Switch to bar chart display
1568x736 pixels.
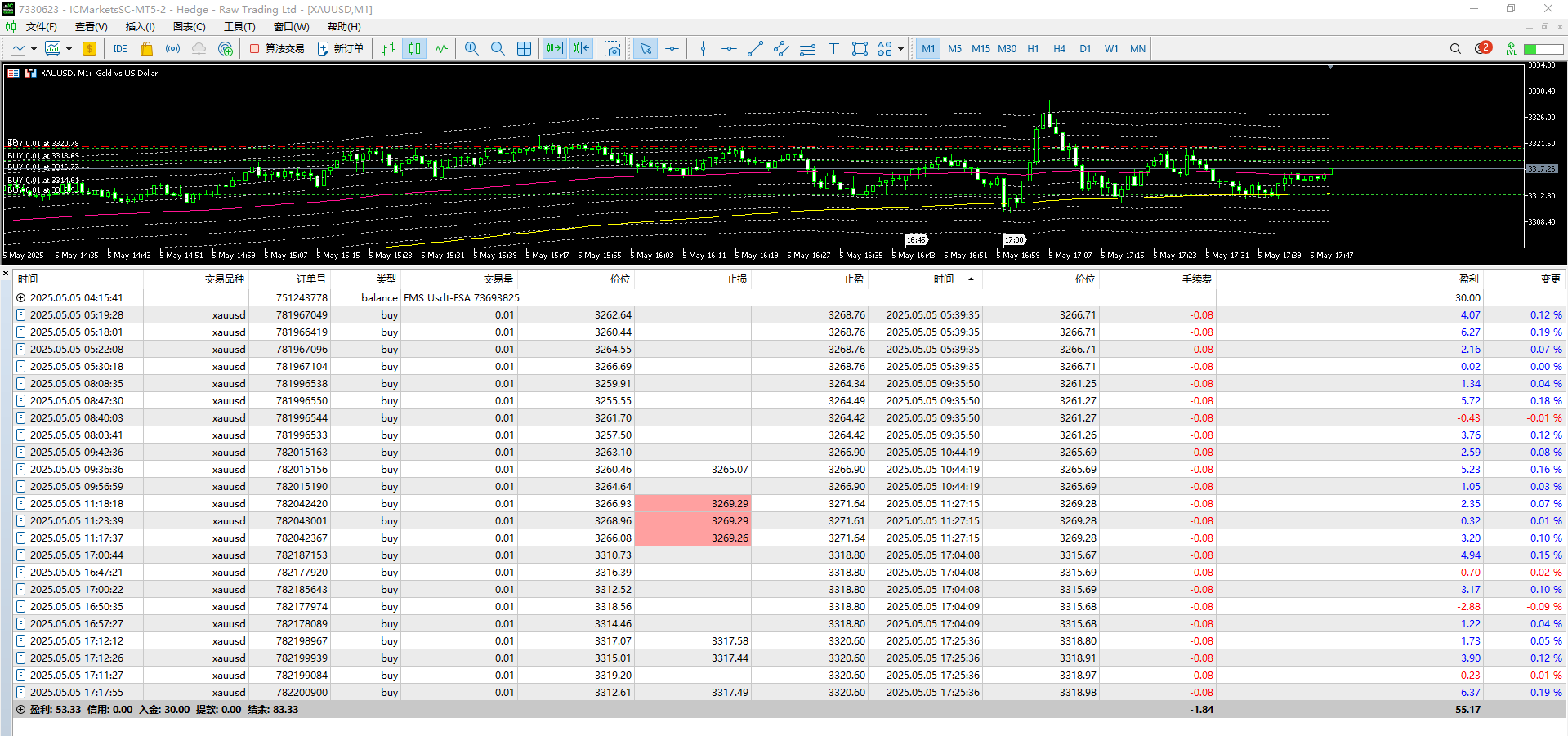point(388,49)
